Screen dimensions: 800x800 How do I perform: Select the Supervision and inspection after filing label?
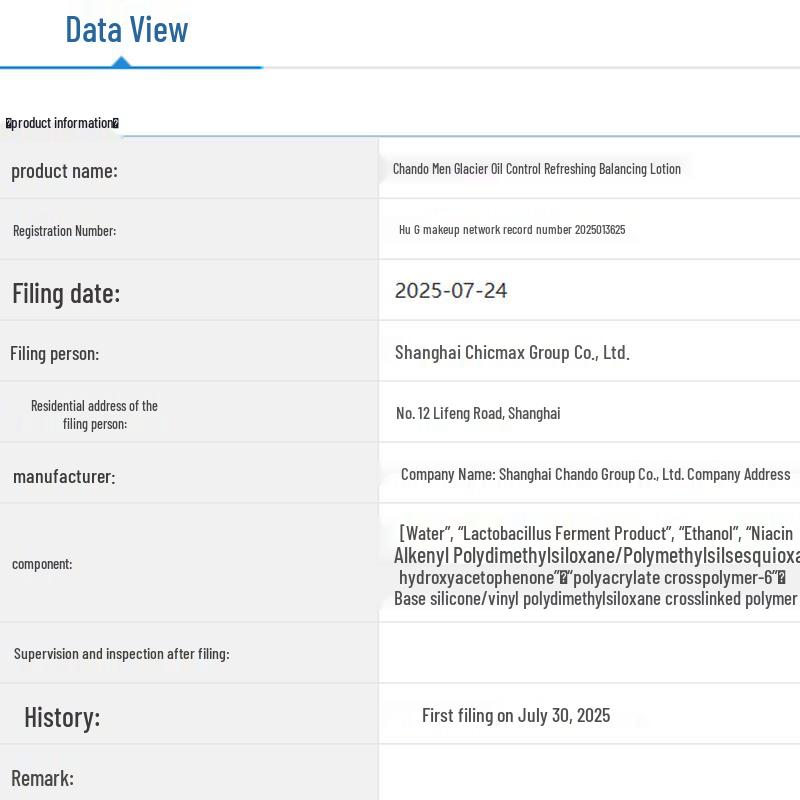pyautogui.click(x=121, y=654)
